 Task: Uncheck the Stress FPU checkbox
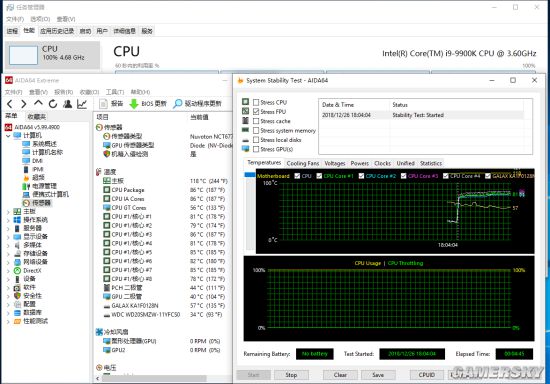pos(256,112)
